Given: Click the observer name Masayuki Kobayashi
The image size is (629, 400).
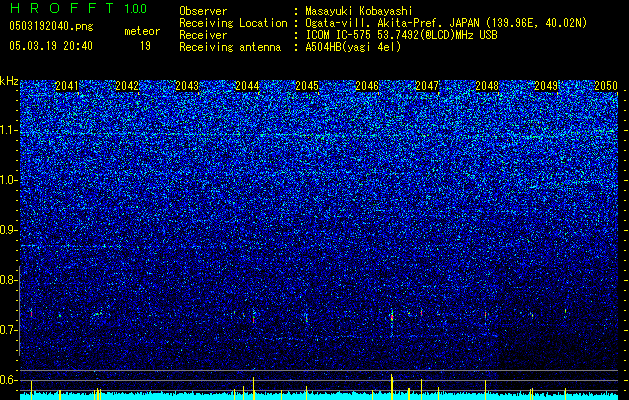Looking at the screenshot, I should coord(359,11).
